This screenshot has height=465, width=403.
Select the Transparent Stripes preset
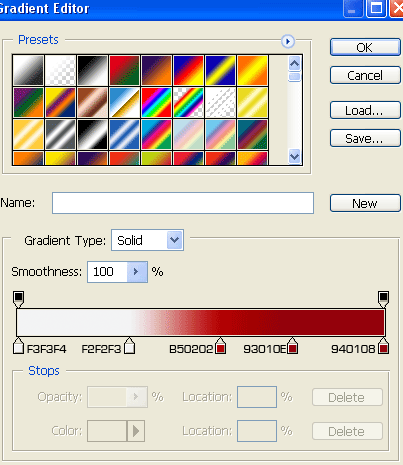coord(220,102)
